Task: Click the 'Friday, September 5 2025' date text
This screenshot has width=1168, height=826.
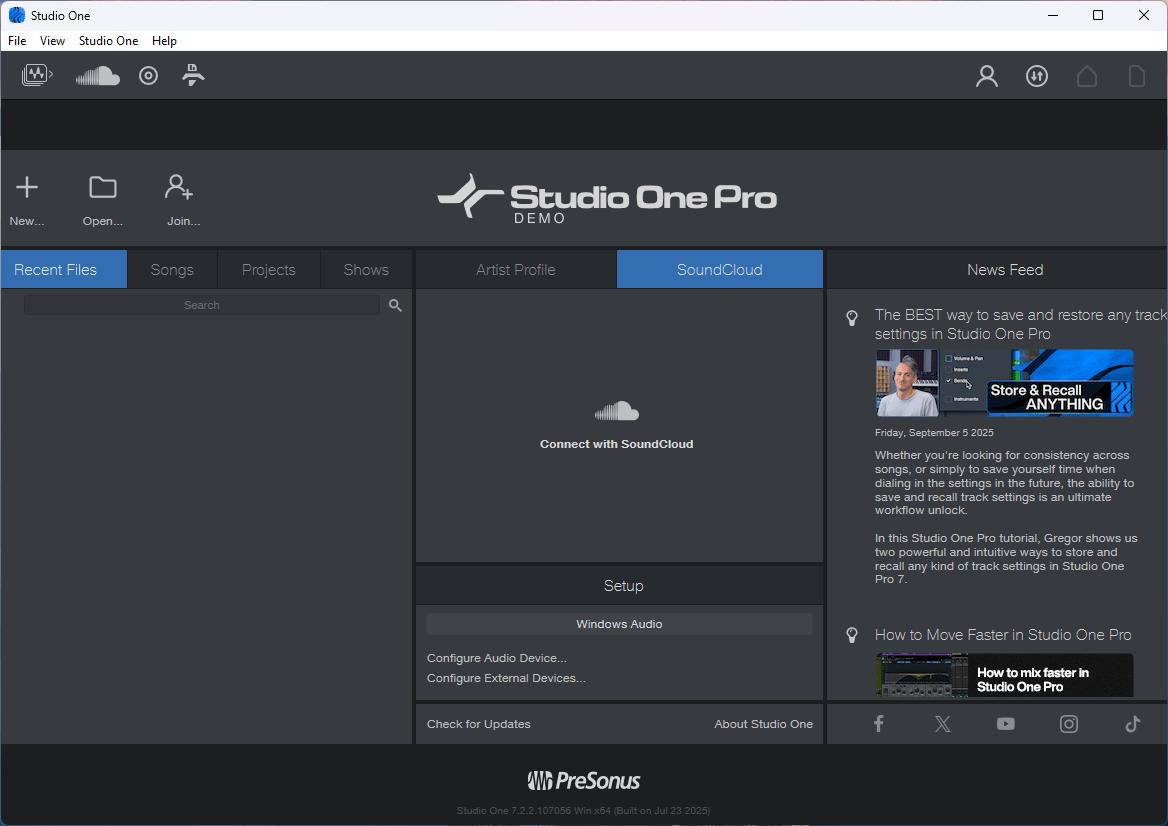Action: pos(934,433)
